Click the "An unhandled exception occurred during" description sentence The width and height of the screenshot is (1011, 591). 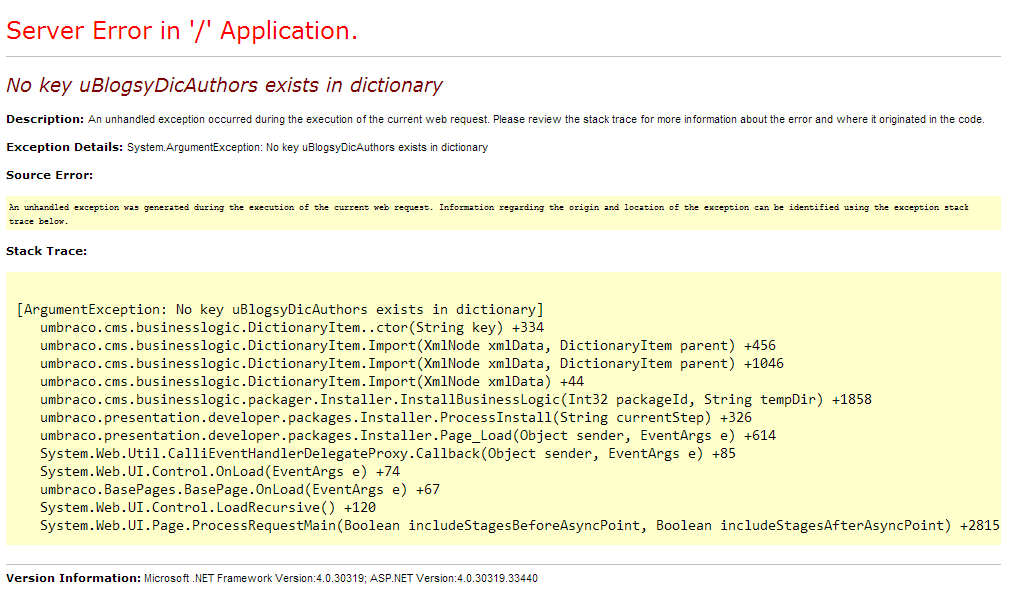536,119
